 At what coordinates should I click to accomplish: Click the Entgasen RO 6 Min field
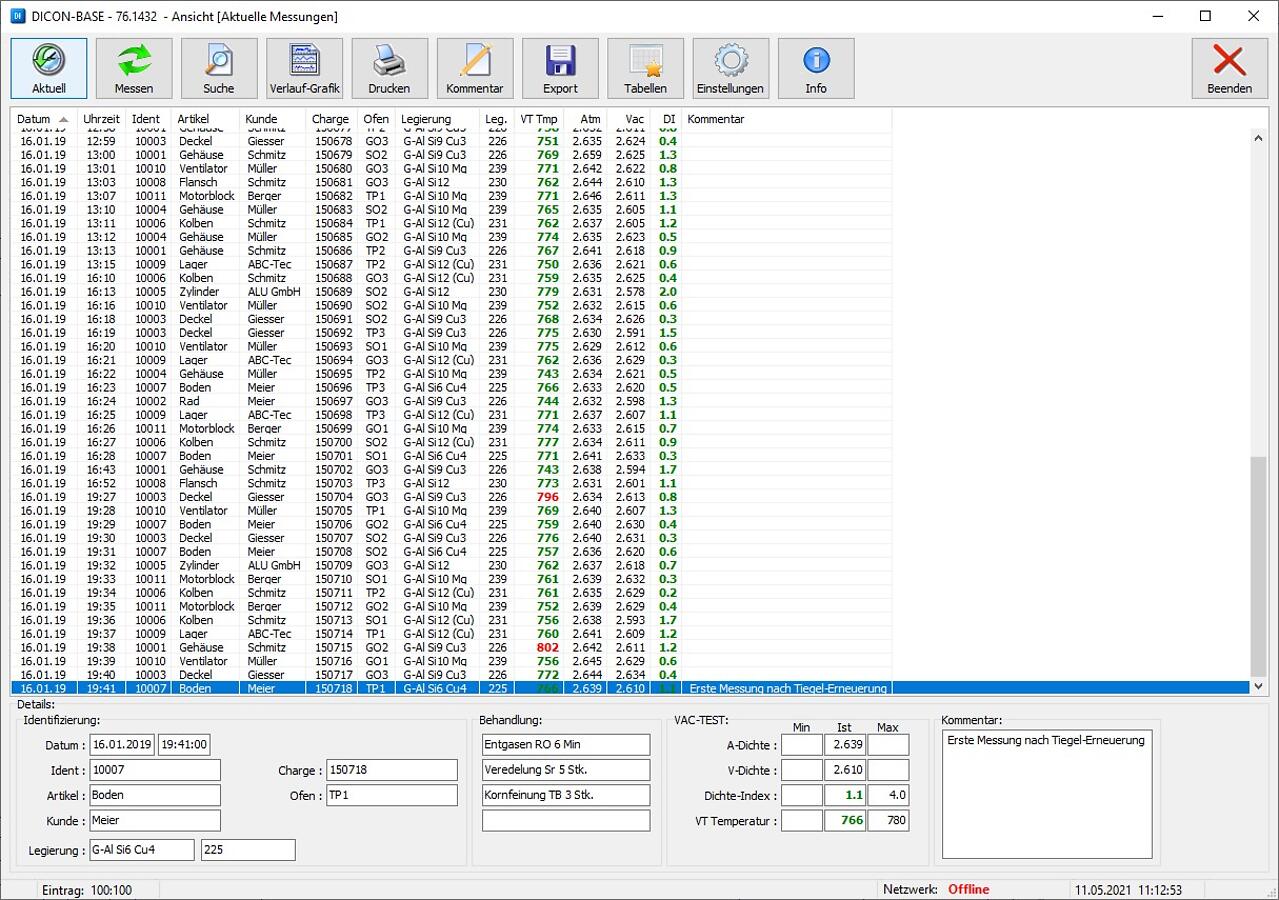[x=565, y=744]
